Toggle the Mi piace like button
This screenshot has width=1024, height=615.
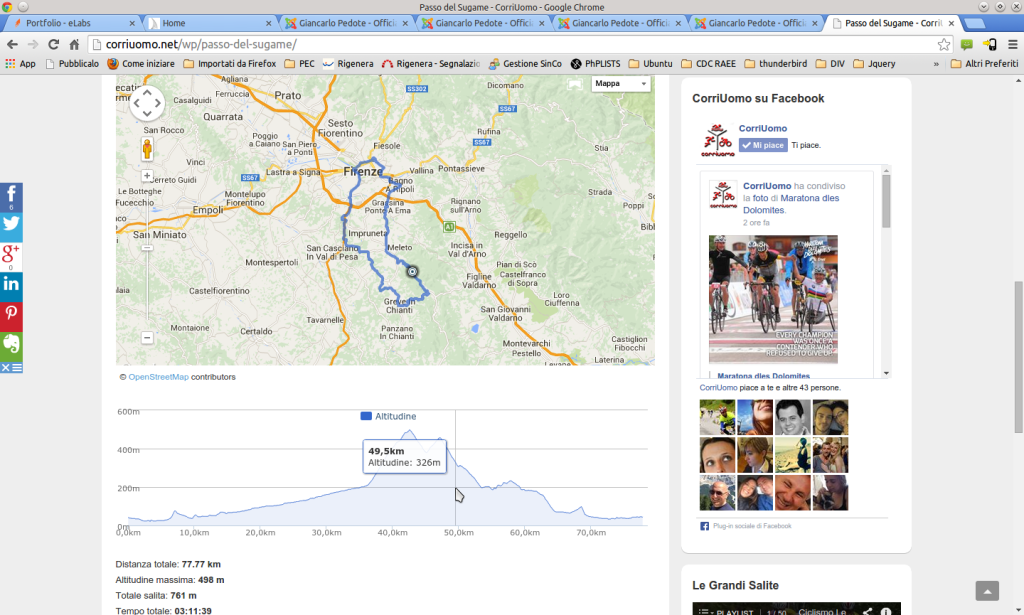pos(763,145)
